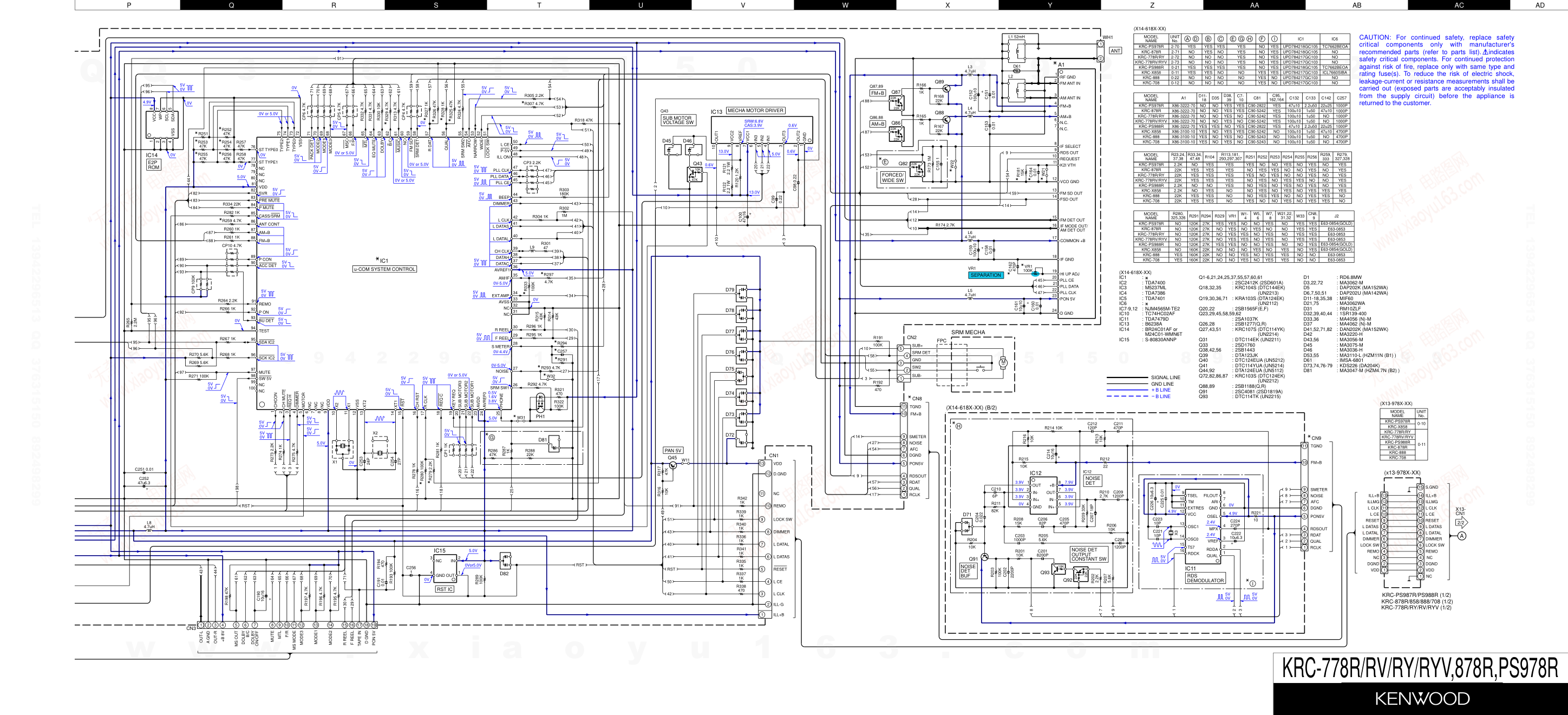The height and width of the screenshot is (715, 1568).
Task: Click column header AA in top ruler
Action: [1254, 5]
